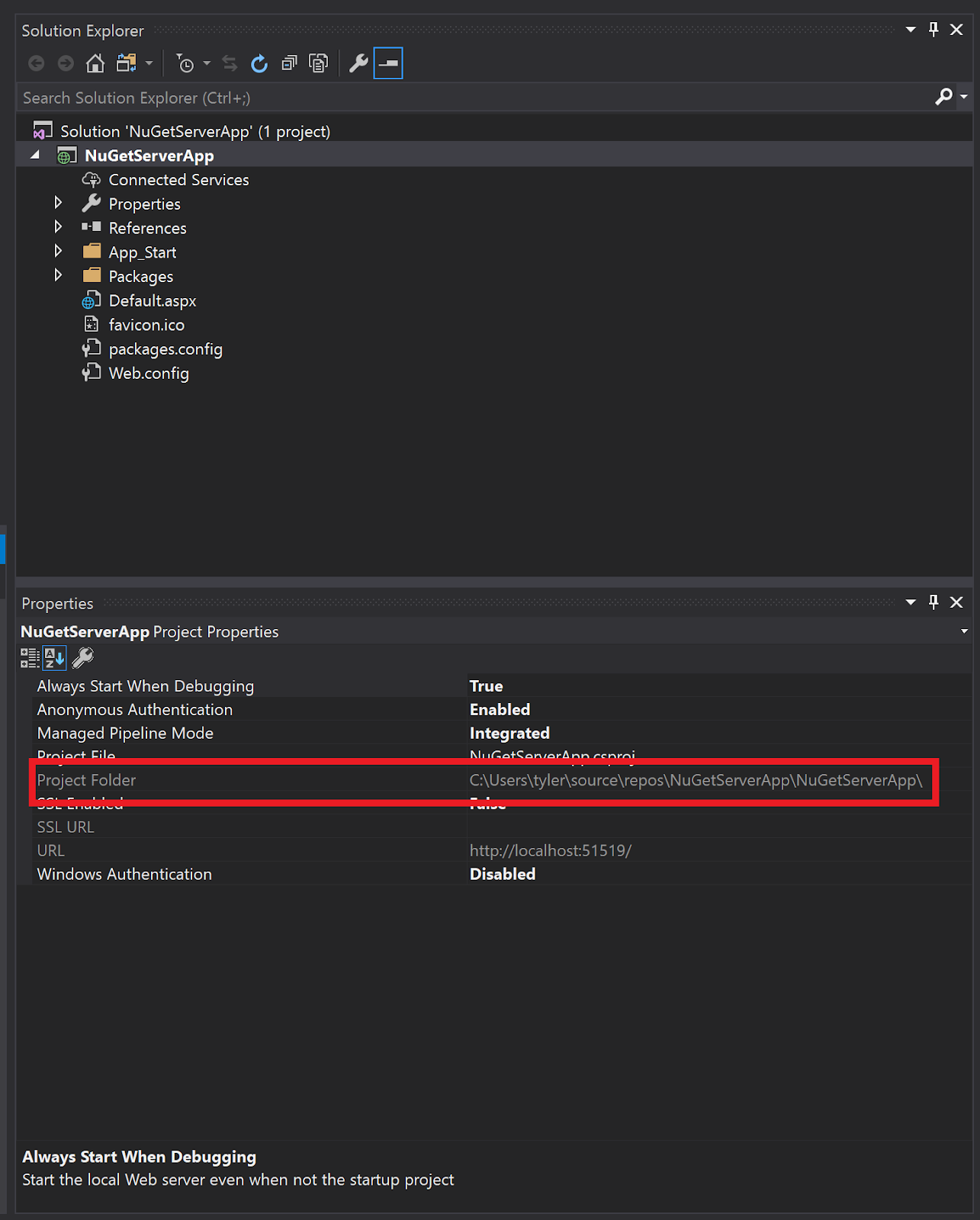Click the Search Solution Explorer field

point(473,98)
